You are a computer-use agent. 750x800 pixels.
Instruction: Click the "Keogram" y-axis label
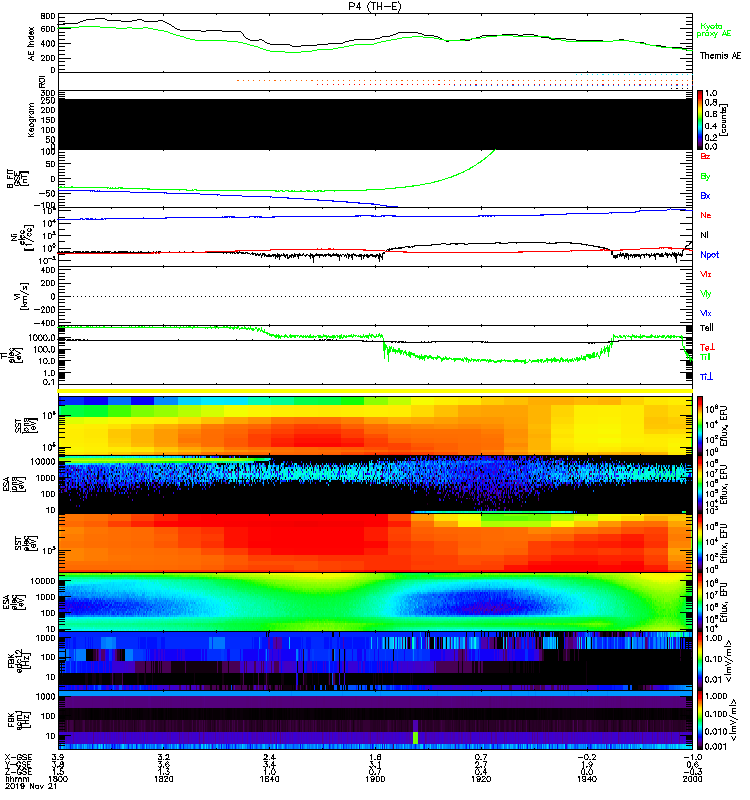[x=31, y=120]
